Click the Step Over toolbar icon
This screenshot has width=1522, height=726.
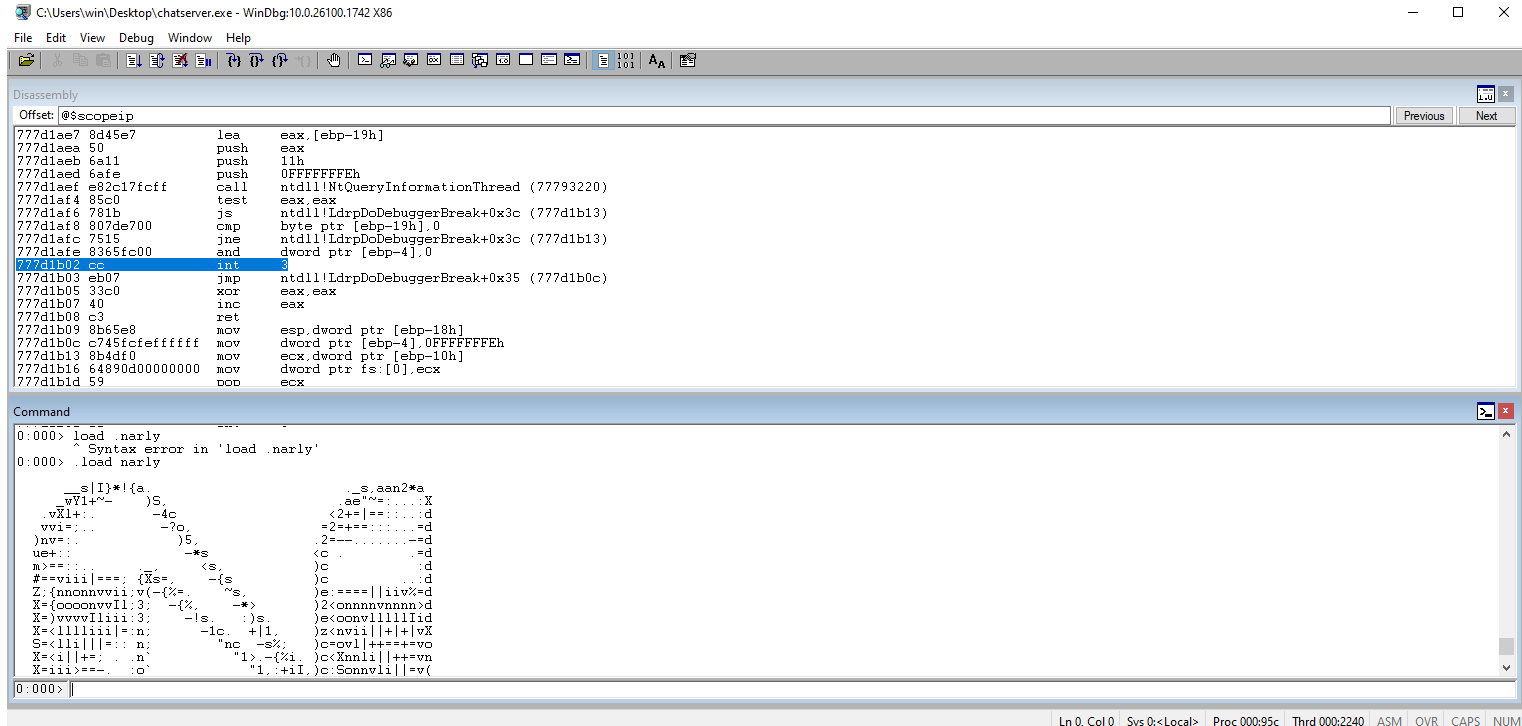coord(257,61)
